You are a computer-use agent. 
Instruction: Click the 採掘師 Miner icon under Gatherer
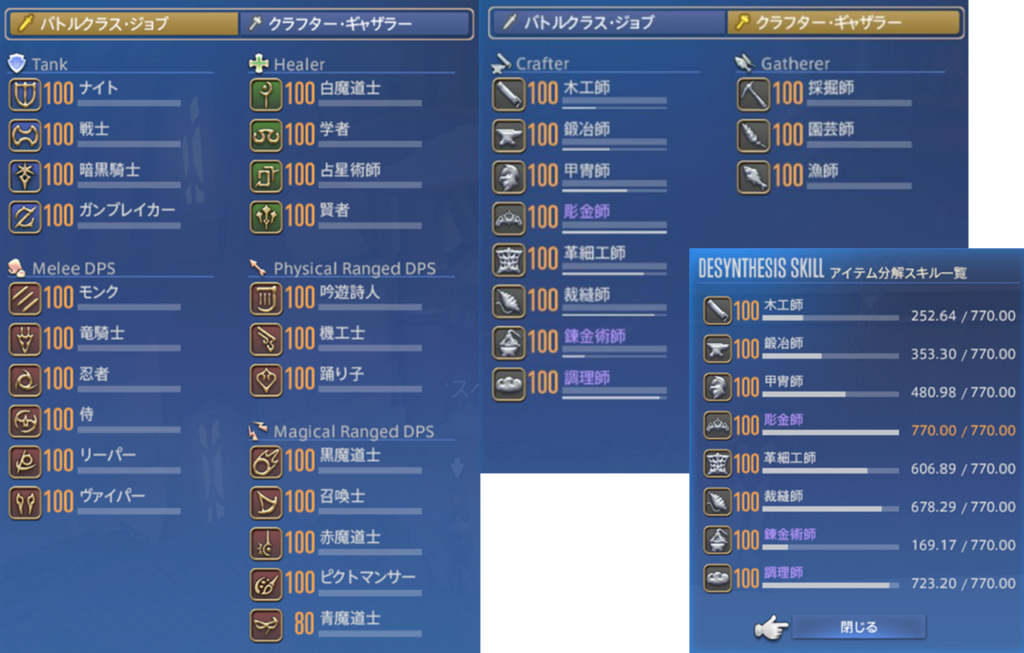coord(753,94)
